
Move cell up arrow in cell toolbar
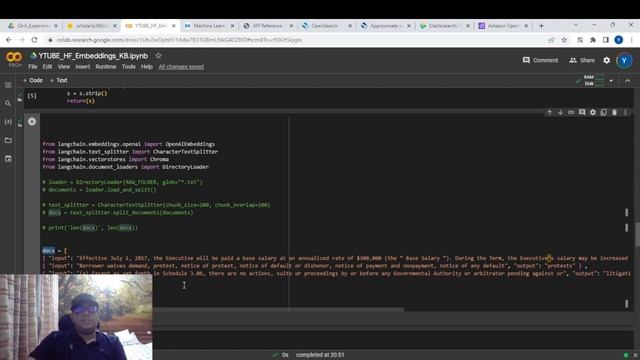(x=549, y=112)
